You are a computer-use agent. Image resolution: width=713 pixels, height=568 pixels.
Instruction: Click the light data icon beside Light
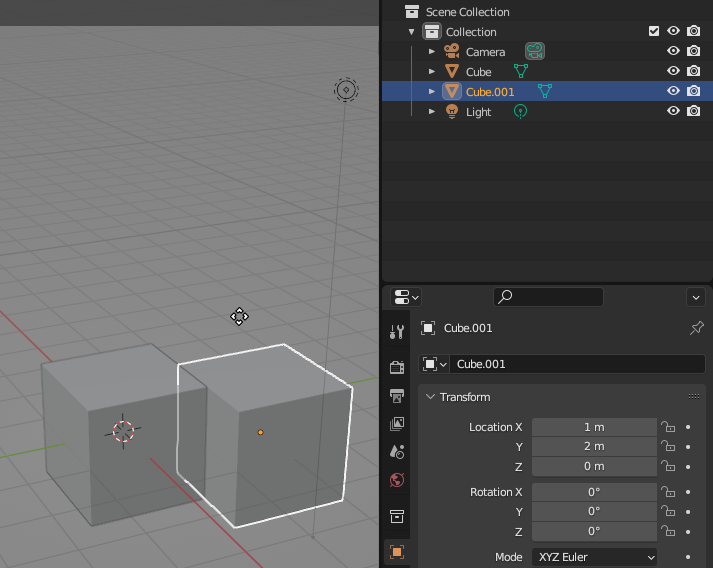click(x=520, y=111)
